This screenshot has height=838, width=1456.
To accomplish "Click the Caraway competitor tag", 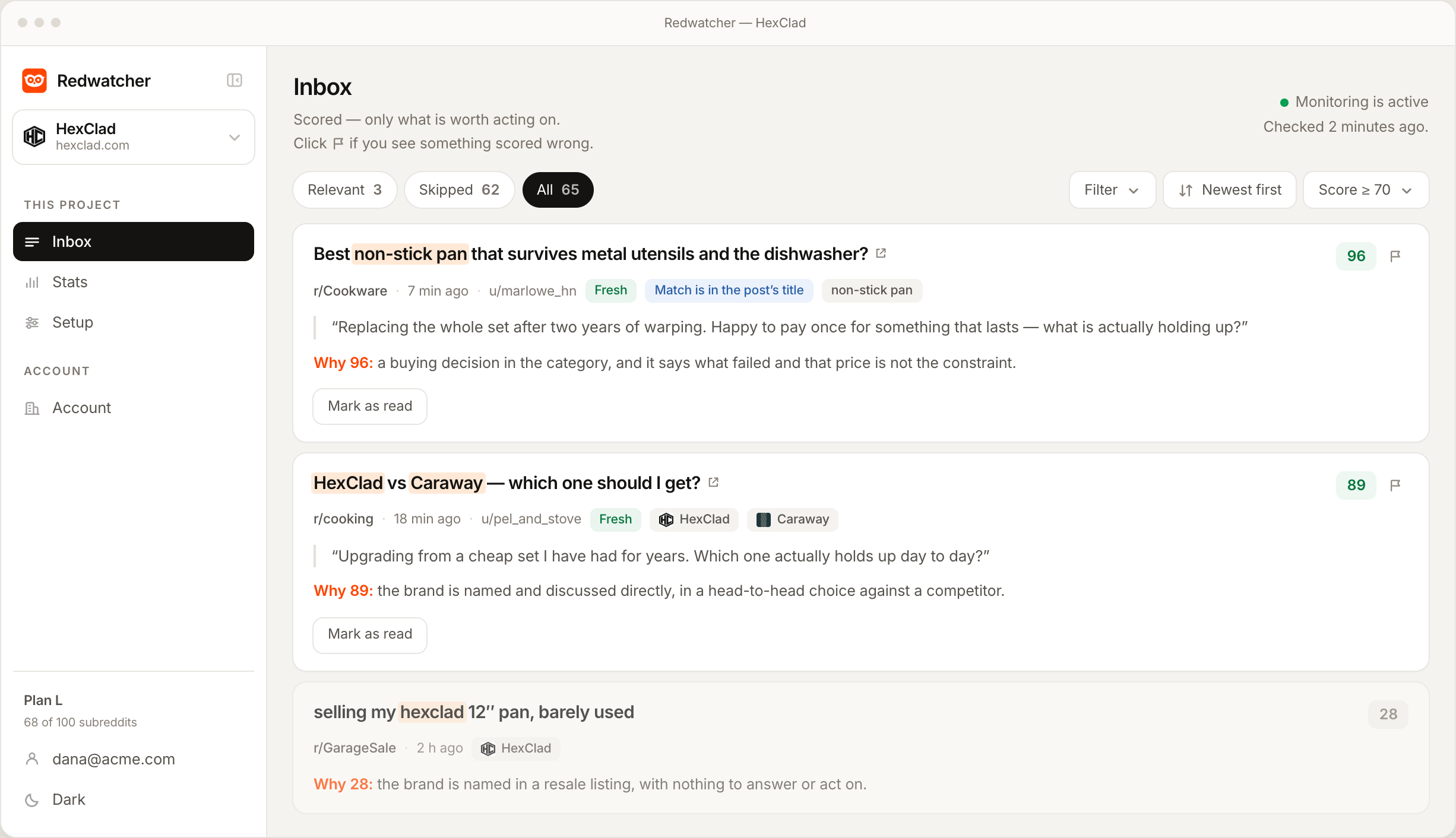I will tap(793, 519).
